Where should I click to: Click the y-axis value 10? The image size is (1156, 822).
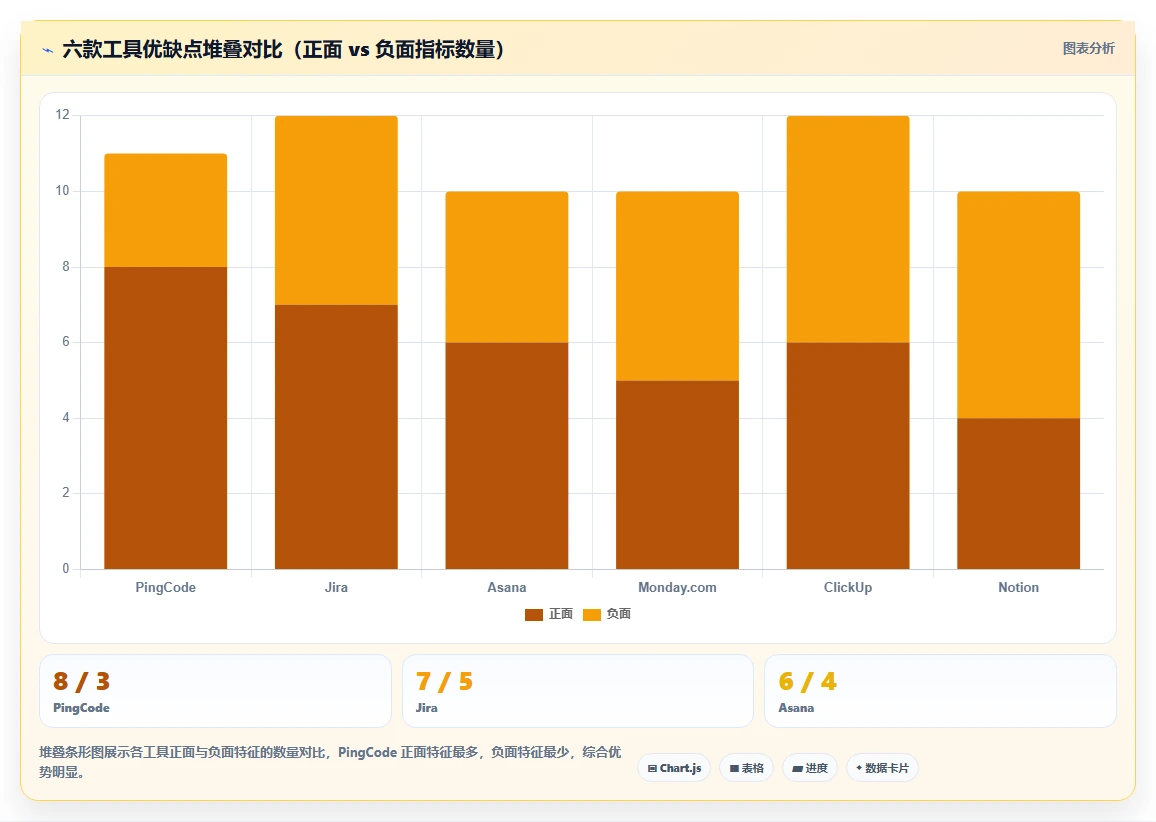pos(63,191)
